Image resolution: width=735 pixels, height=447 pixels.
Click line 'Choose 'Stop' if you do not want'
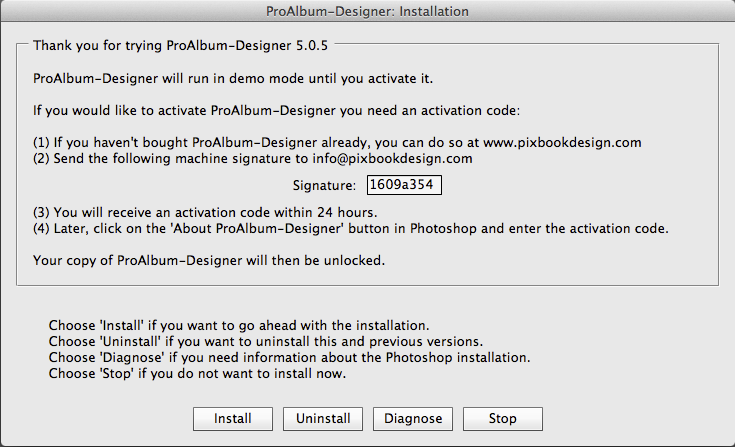(x=197, y=373)
